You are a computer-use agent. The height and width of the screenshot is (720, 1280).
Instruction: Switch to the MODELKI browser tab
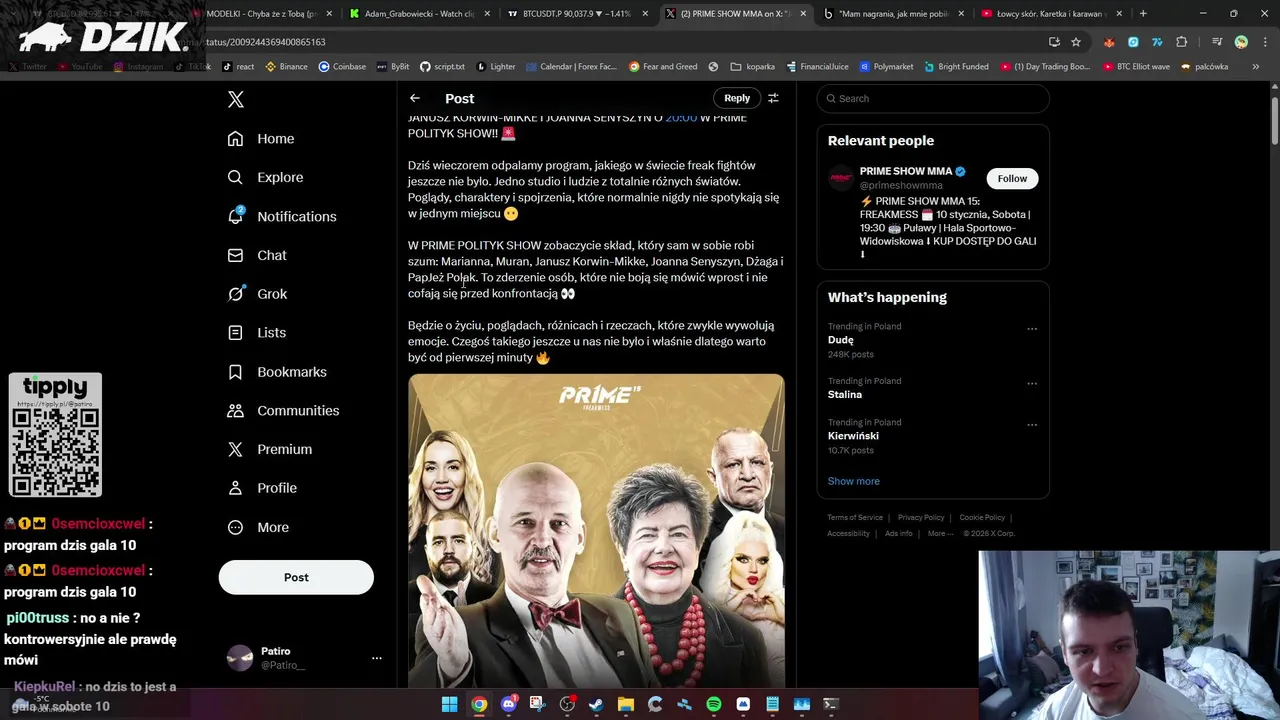click(263, 14)
